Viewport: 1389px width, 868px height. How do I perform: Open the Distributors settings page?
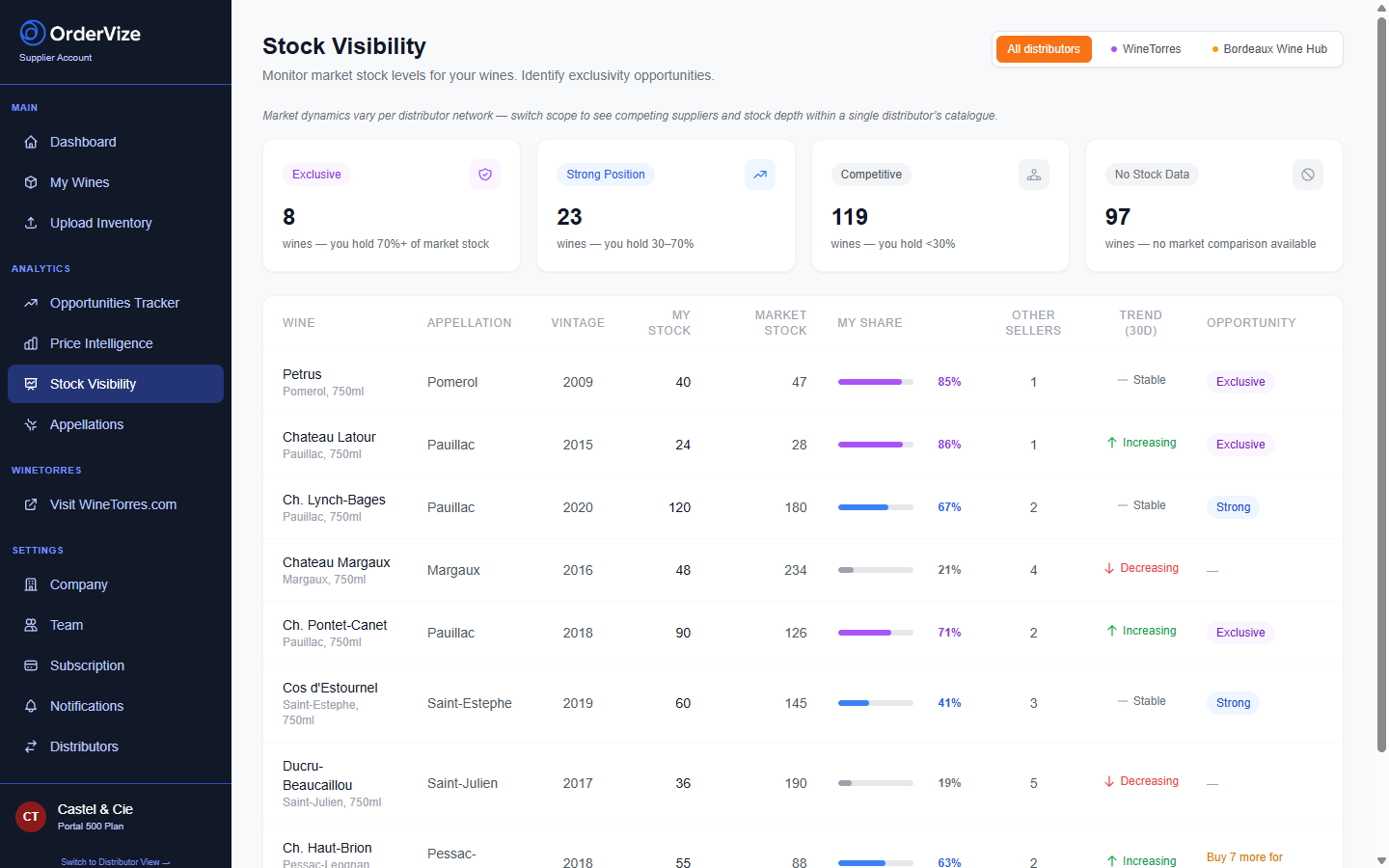coord(116,746)
